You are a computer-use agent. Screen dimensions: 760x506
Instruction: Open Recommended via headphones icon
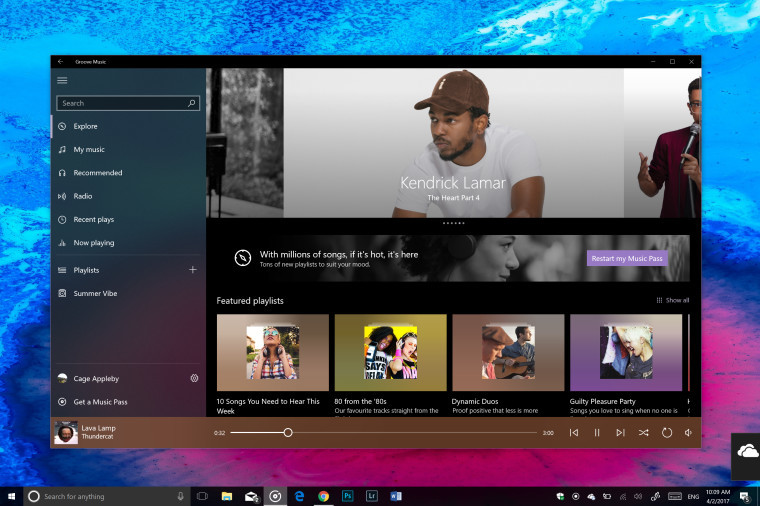coord(62,173)
